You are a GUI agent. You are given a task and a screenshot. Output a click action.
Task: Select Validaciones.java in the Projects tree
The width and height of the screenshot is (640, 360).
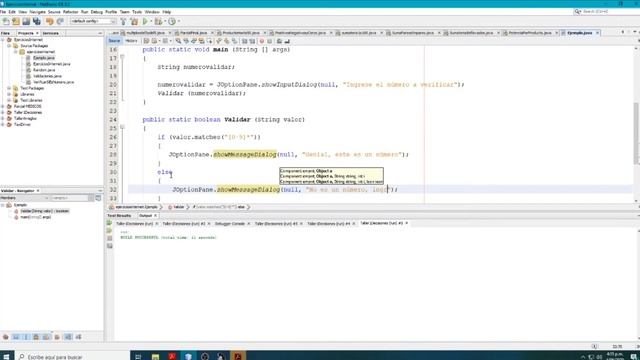pos(47,76)
